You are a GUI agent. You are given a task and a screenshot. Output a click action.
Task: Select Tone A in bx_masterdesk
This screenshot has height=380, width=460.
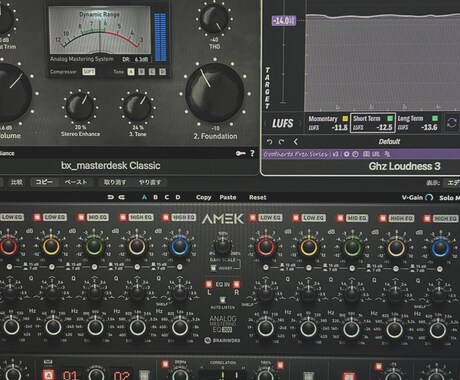[x=131, y=72]
